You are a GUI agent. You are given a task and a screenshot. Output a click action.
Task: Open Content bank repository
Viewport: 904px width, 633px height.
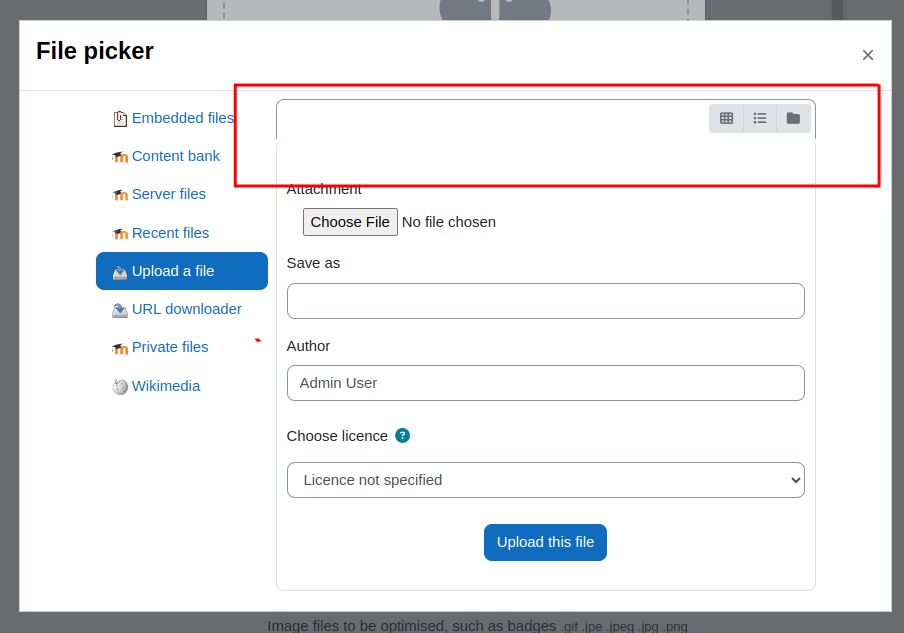(176, 156)
